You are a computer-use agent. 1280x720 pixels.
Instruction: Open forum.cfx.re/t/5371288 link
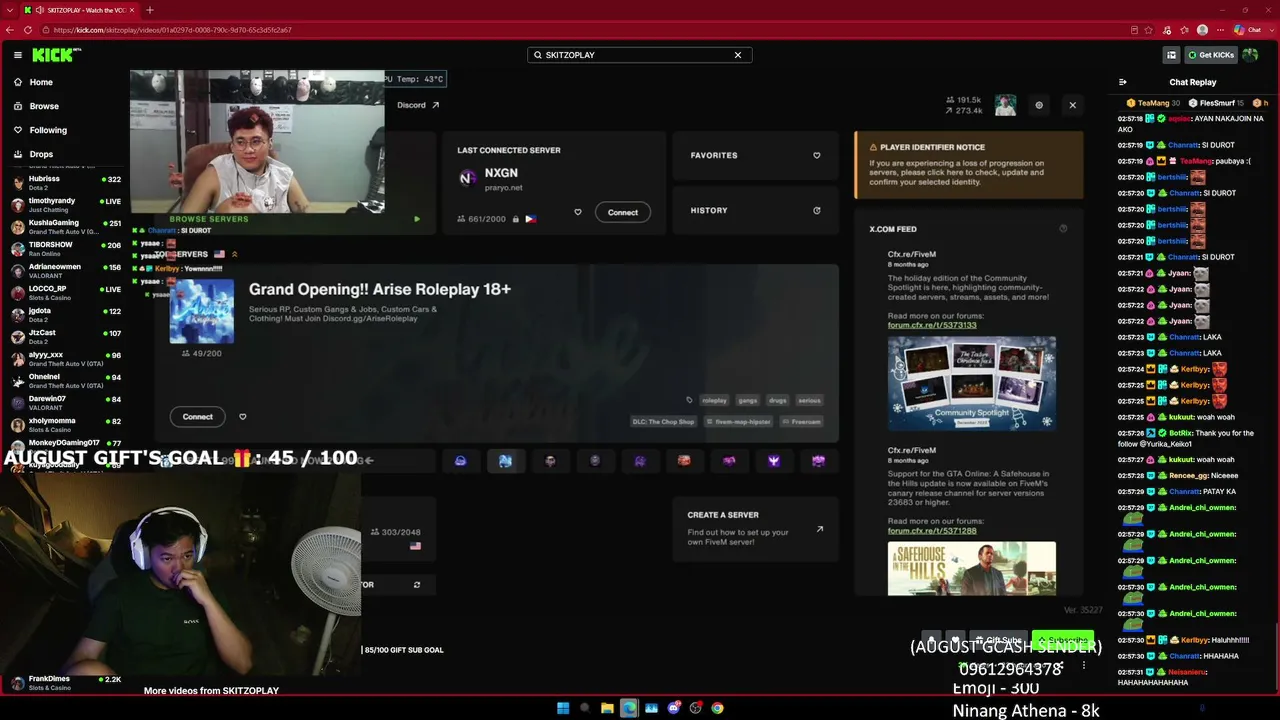click(x=932, y=531)
